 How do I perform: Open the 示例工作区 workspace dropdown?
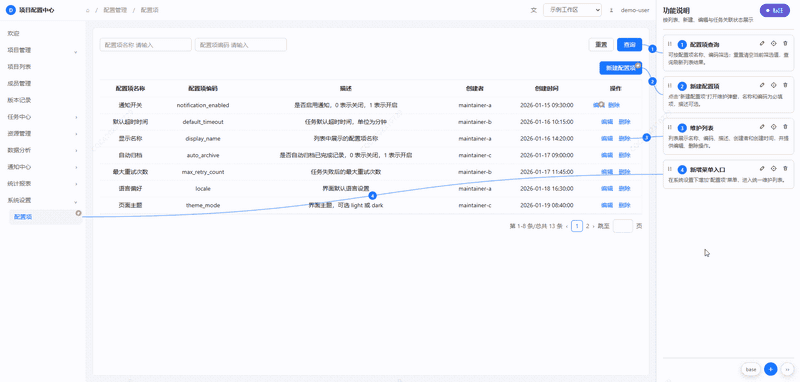(x=572, y=10)
